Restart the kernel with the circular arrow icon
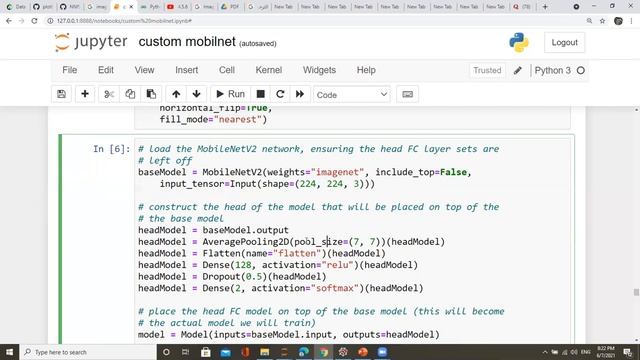The image size is (640, 360). click(x=280, y=94)
